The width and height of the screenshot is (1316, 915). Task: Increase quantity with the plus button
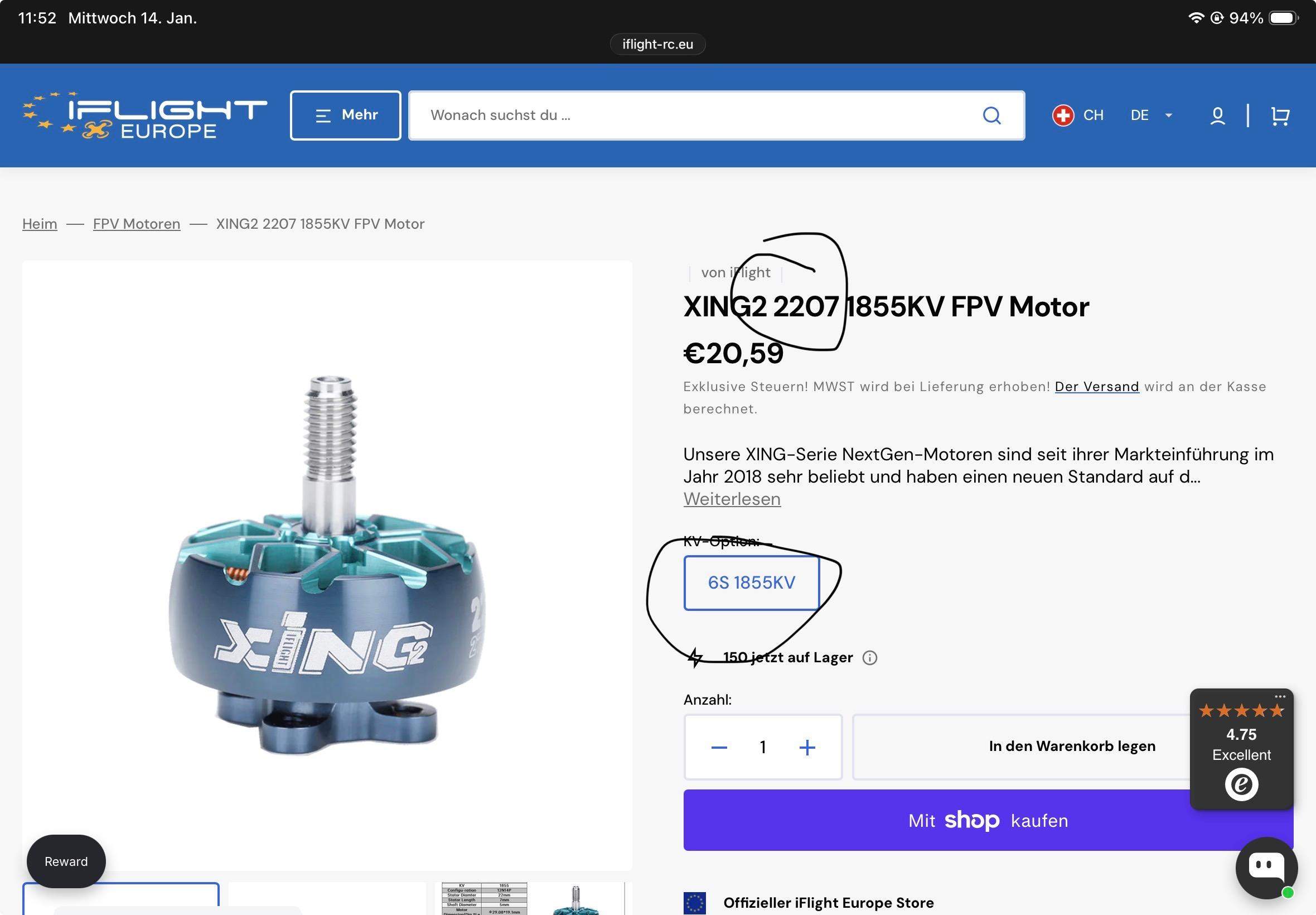pos(807,747)
